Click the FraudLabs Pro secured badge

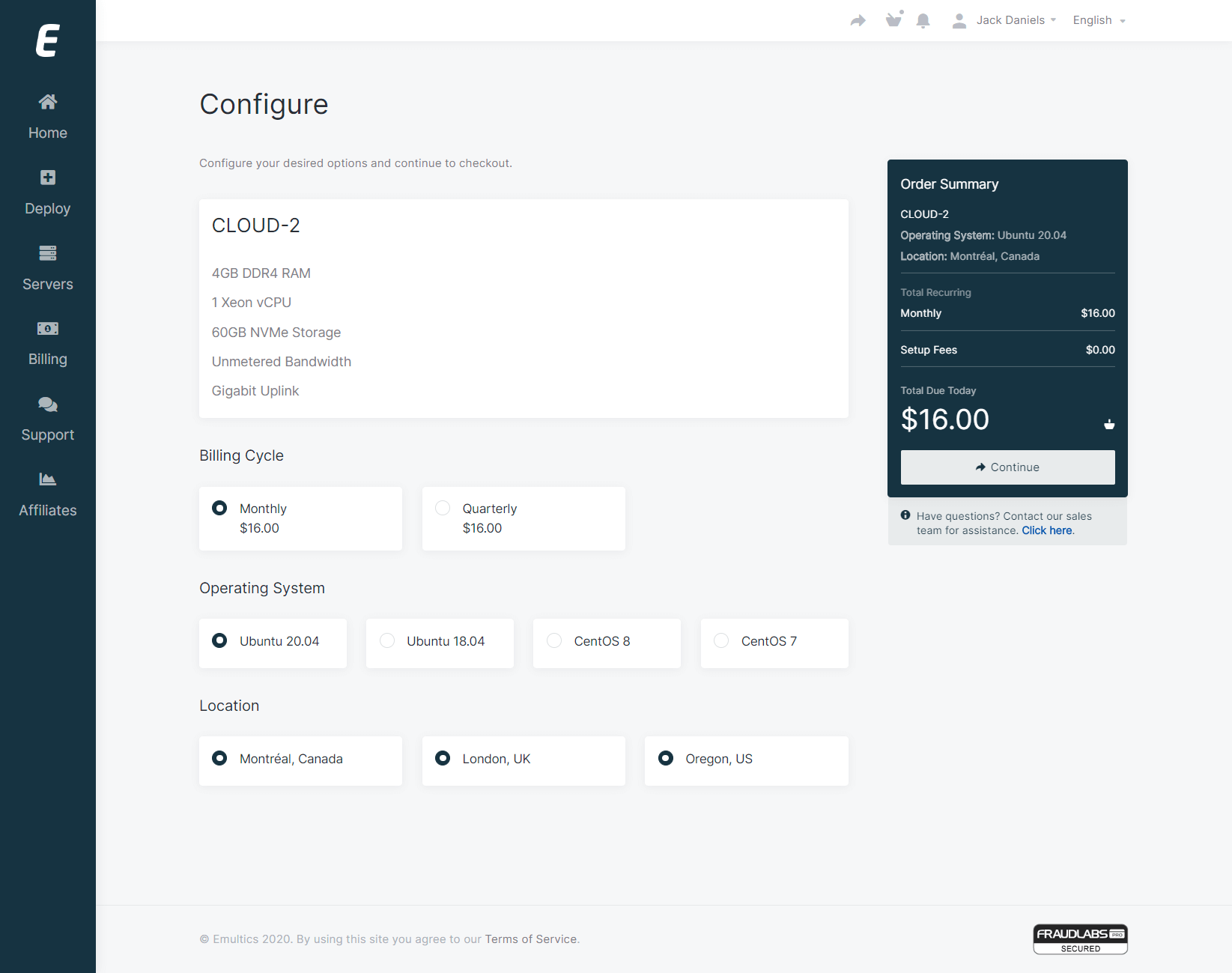tap(1079, 939)
